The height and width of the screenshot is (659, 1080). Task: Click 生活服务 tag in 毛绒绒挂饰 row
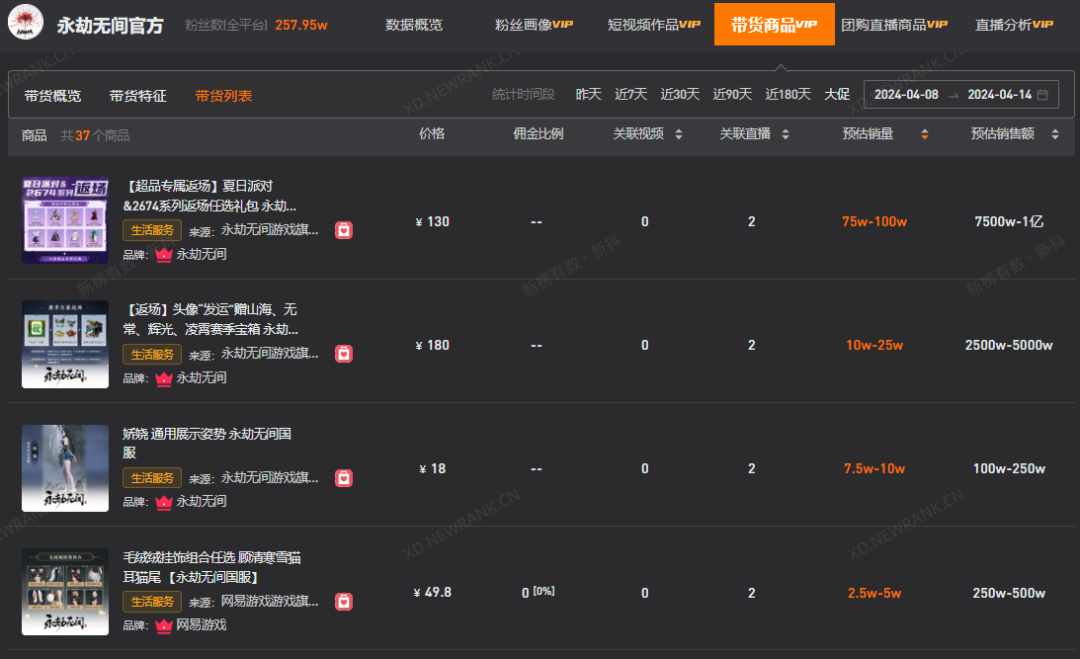(x=152, y=602)
